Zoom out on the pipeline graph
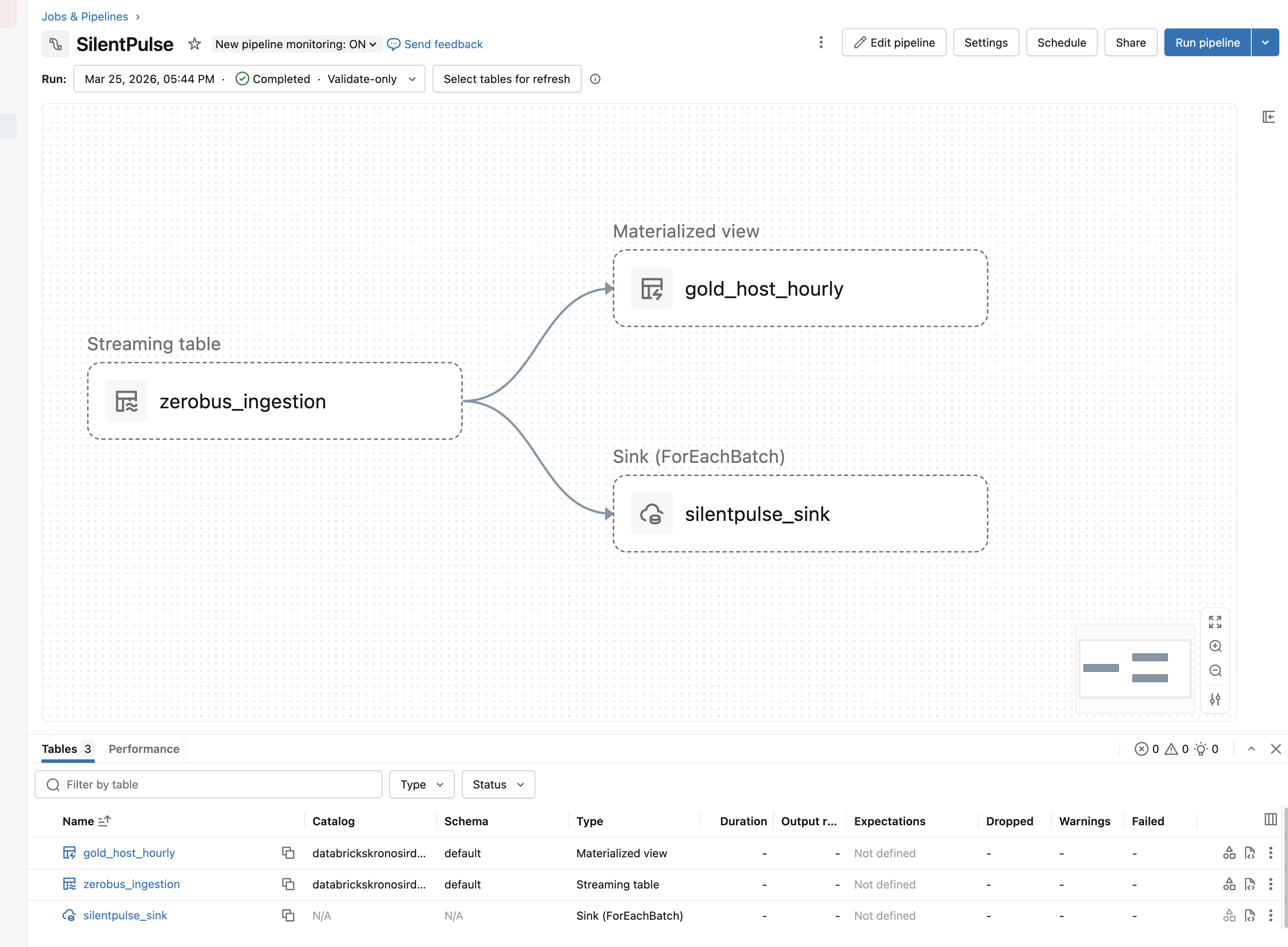 pyautogui.click(x=1215, y=671)
